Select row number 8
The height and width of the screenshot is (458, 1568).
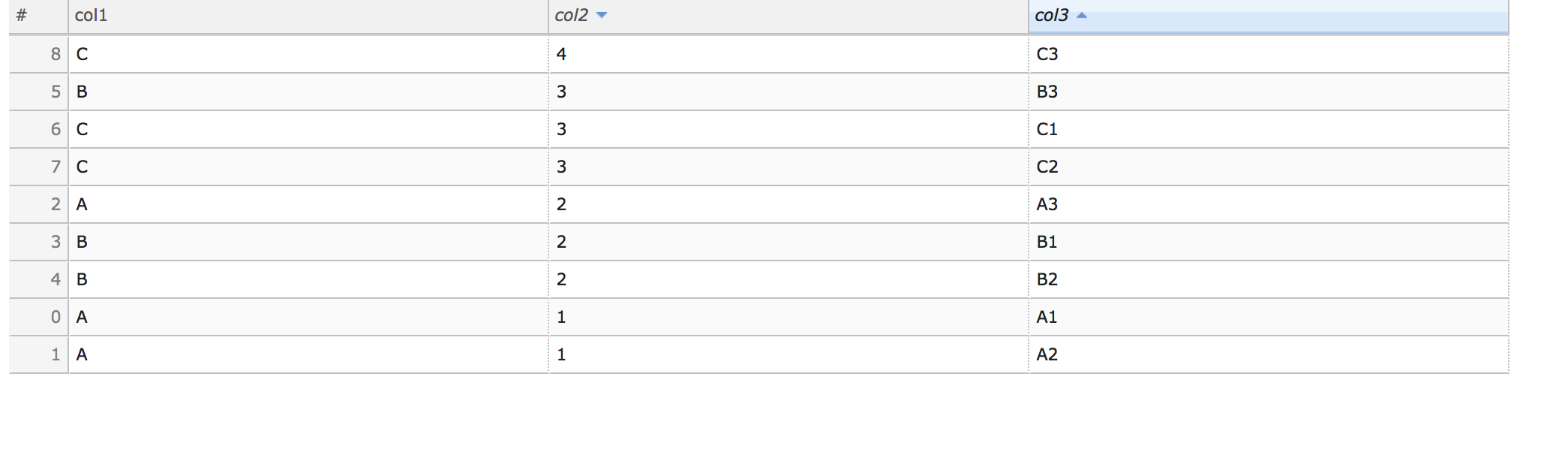pyautogui.click(x=54, y=54)
